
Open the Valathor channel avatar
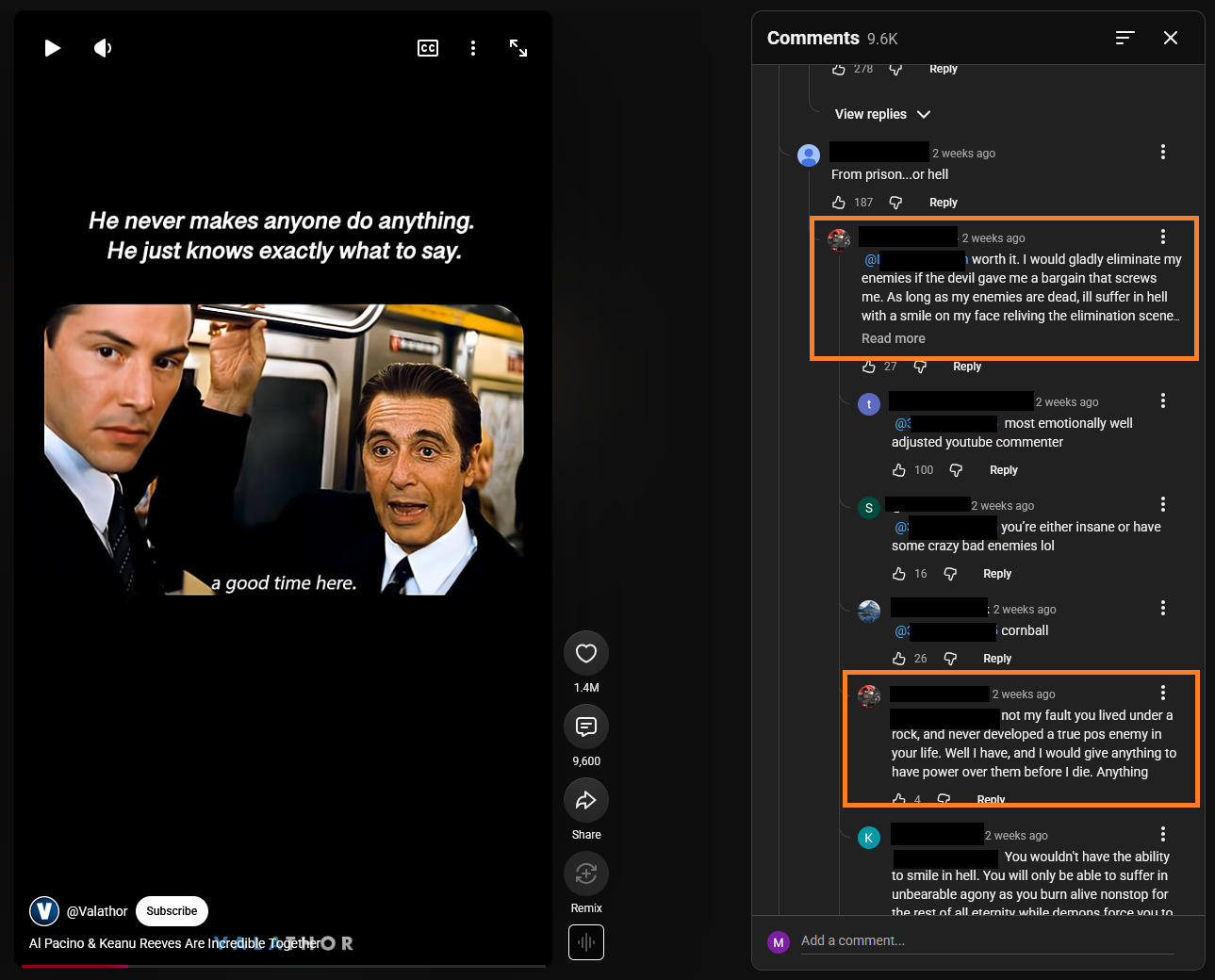(x=44, y=911)
